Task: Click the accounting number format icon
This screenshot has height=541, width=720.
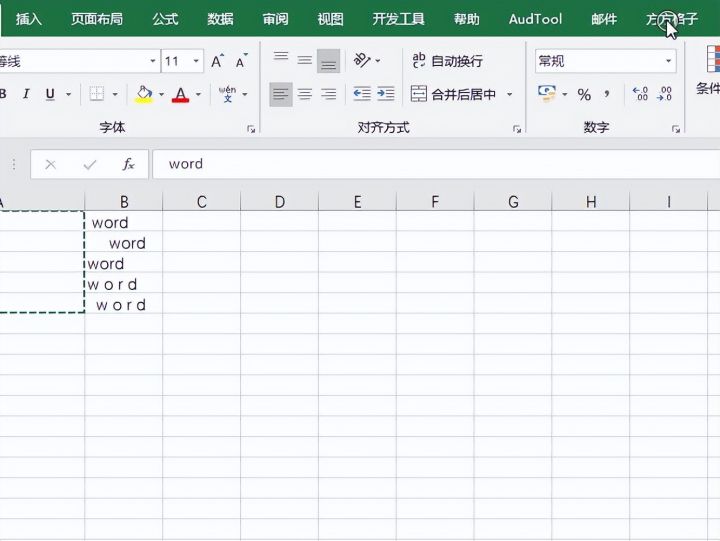Action: pyautogui.click(x=547, y=94)
